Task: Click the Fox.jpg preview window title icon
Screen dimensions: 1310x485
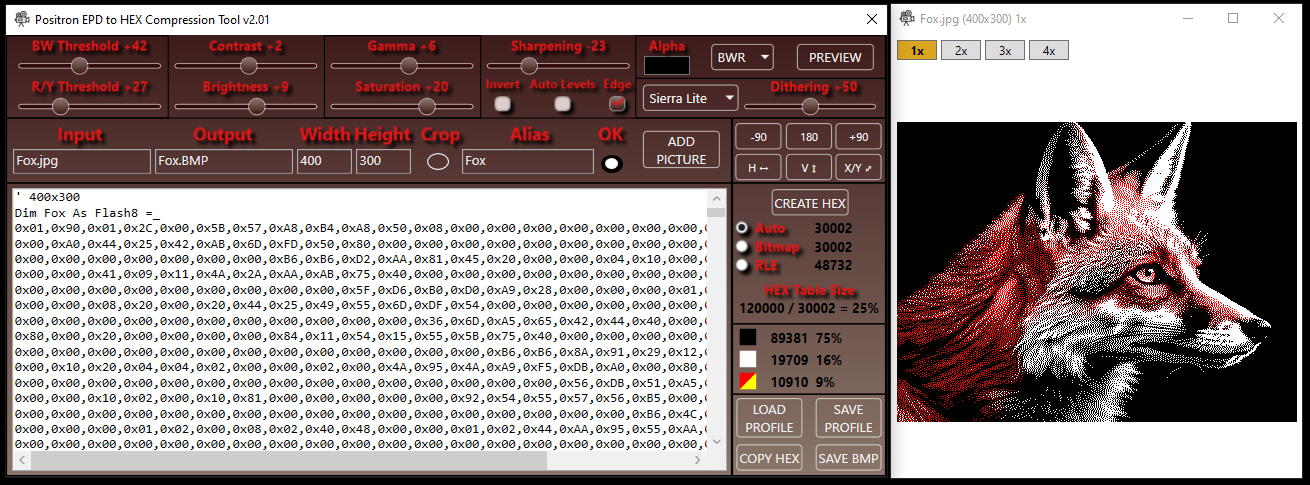Action: coord(907,18)
